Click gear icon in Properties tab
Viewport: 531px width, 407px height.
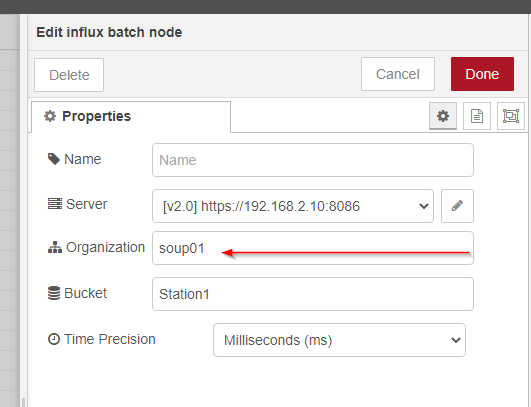coord(50,116)
